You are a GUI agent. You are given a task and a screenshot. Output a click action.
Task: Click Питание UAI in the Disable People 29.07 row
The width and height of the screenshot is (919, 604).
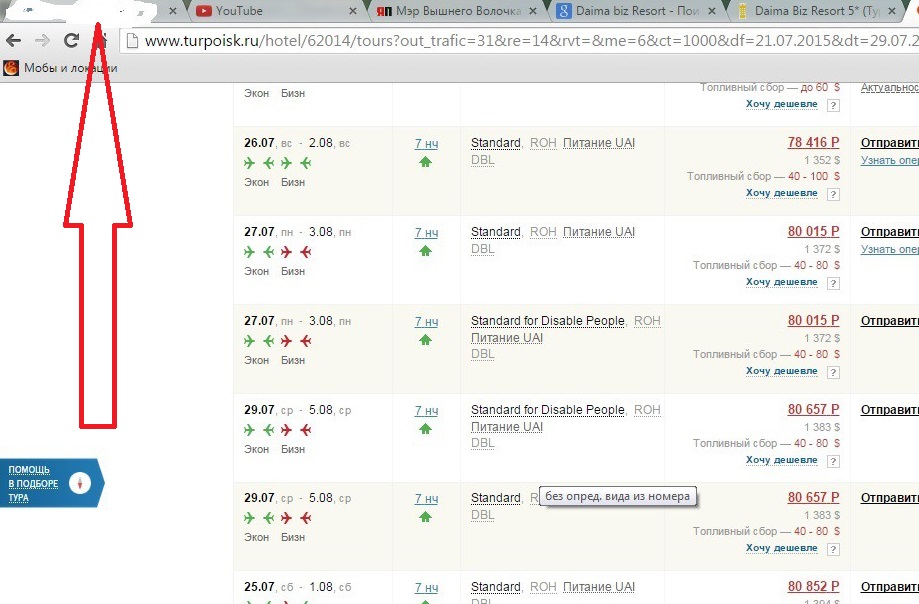pos(507,426)
